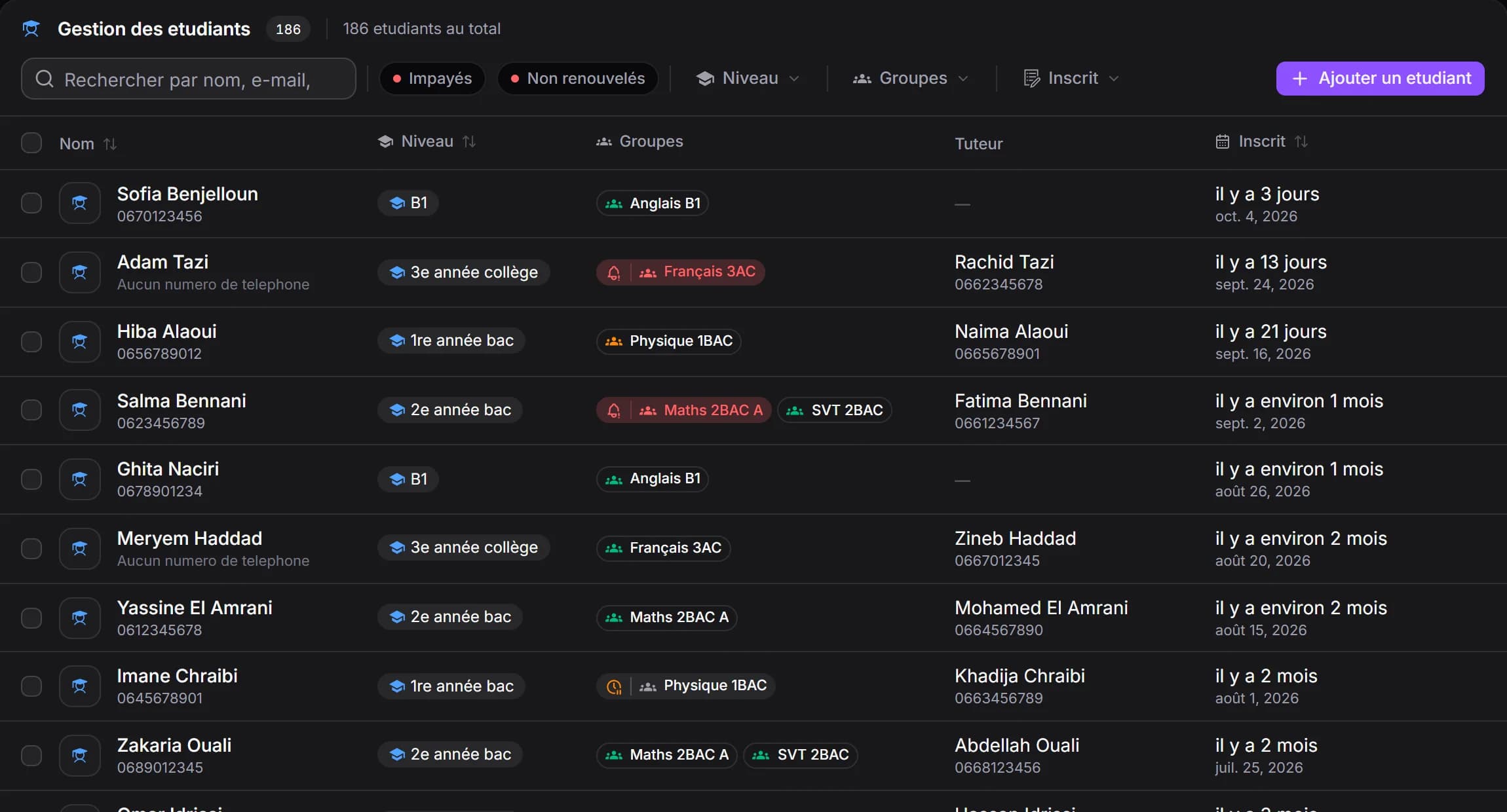Click the student avatar icon for Ghita Naciri
This screenshot has height=812, width=1507.
79,479
